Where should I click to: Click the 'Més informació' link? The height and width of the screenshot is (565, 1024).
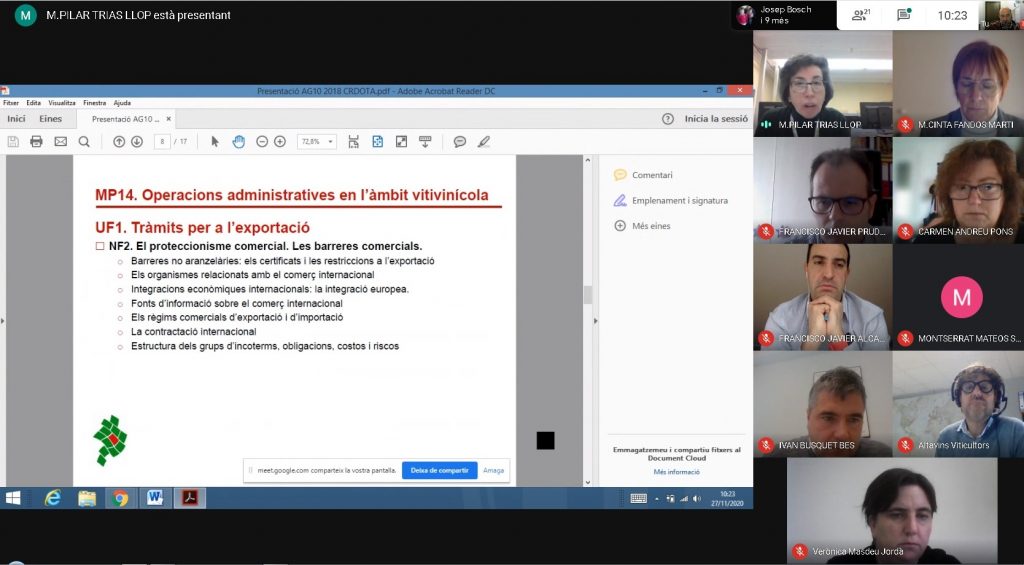pyautogui.click(x=677, y=472)
